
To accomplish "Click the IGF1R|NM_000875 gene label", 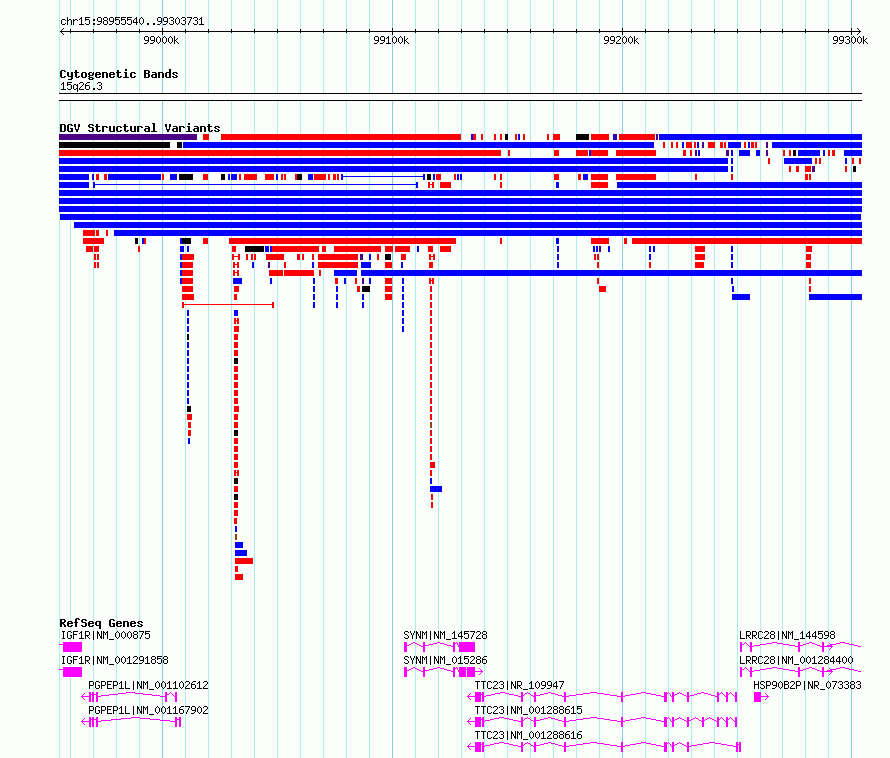I will (x=106, y=635).
